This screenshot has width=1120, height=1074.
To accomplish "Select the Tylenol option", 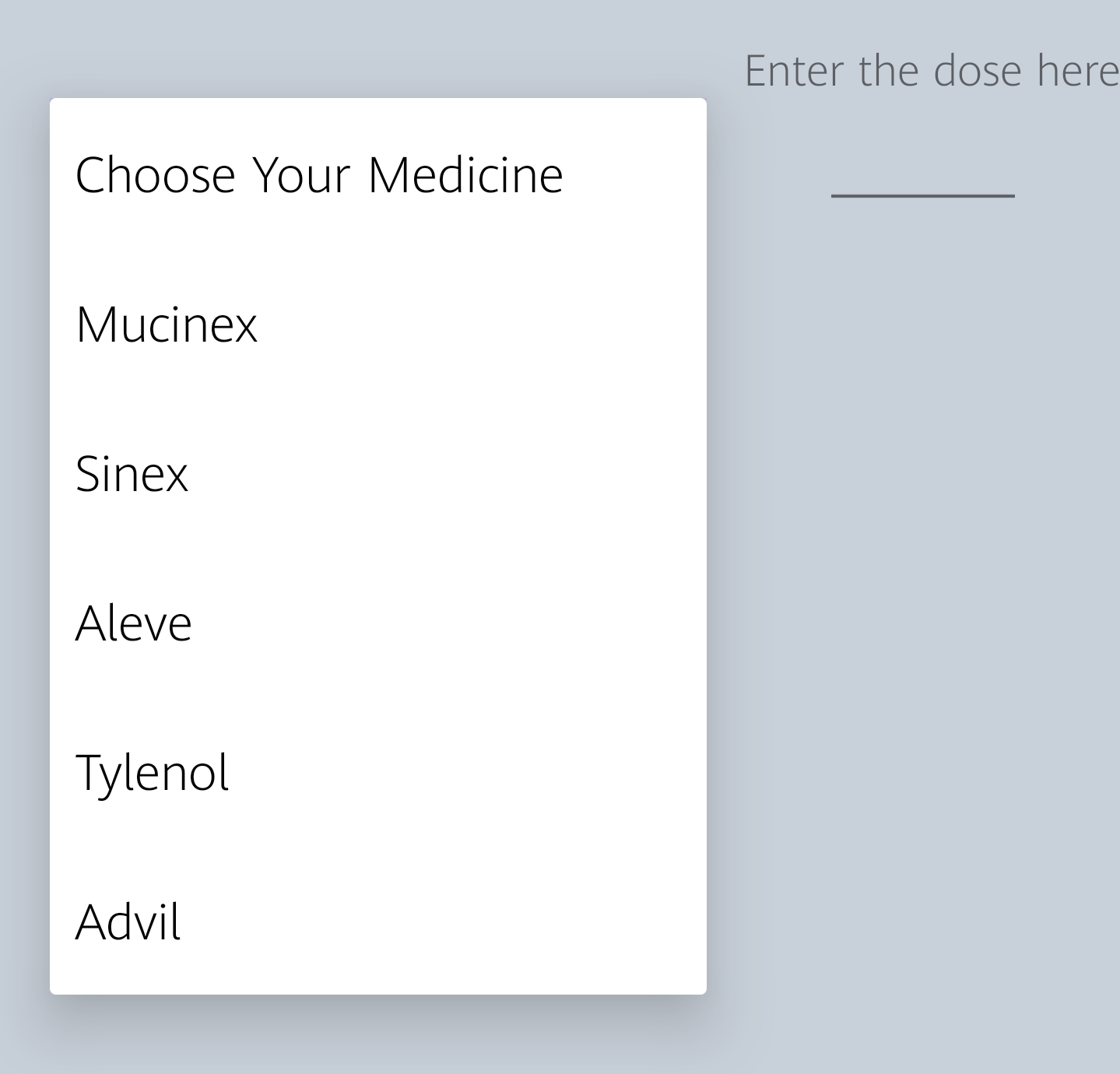I will 153,772.
